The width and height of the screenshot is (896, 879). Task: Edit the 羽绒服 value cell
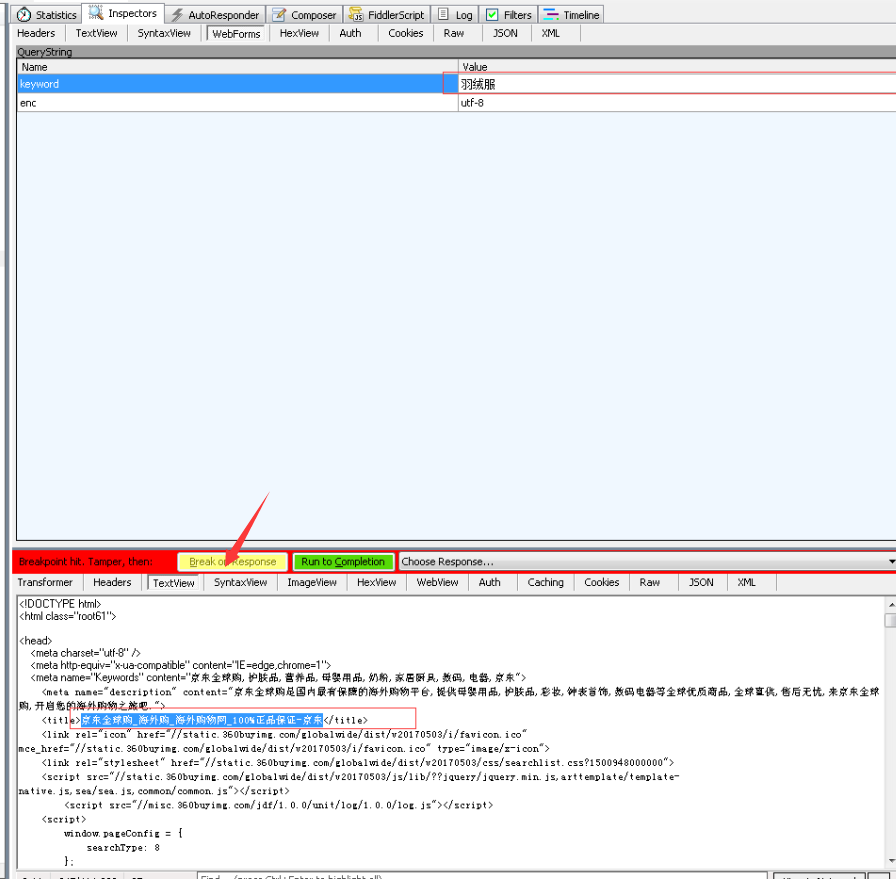click(677, 84)
